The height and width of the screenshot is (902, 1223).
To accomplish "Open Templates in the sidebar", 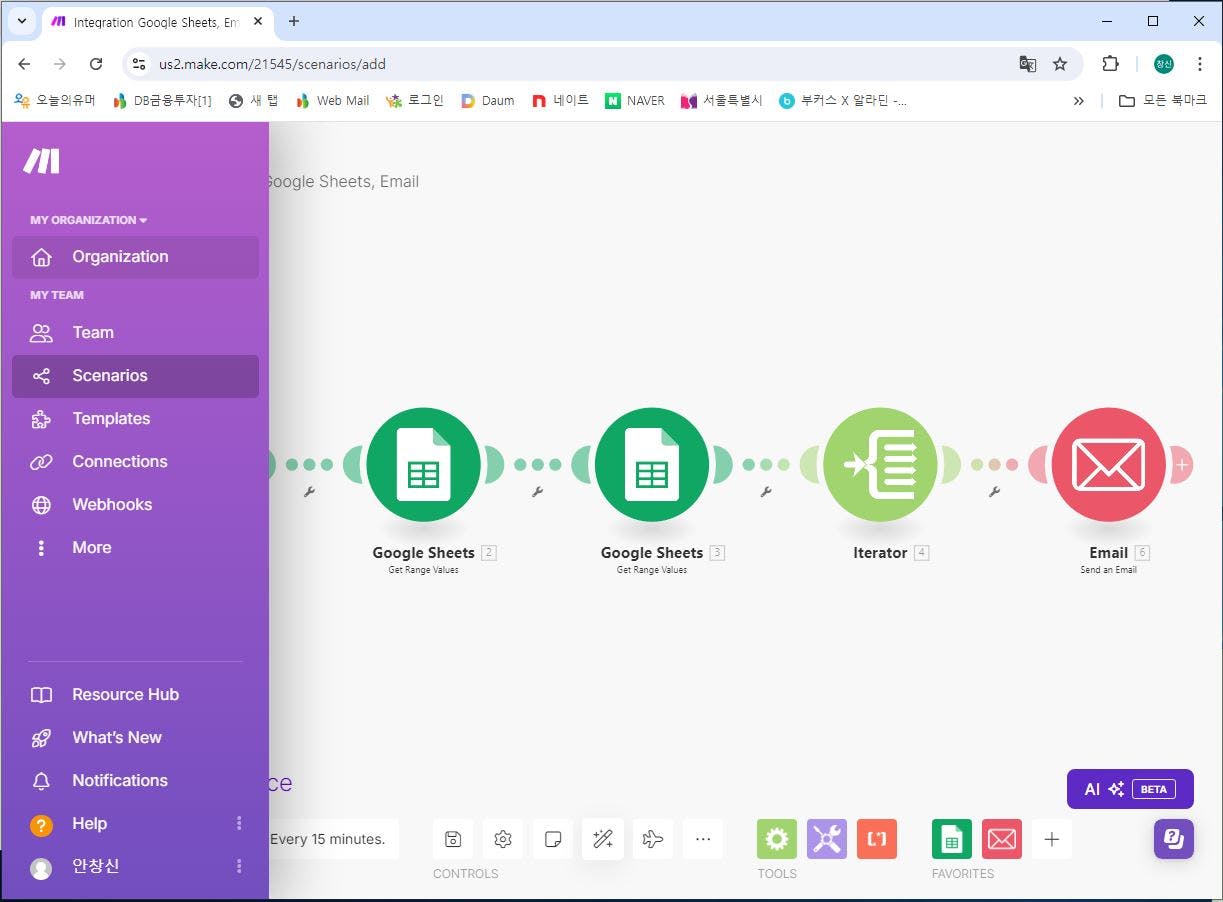I will [x=135, y=419].
